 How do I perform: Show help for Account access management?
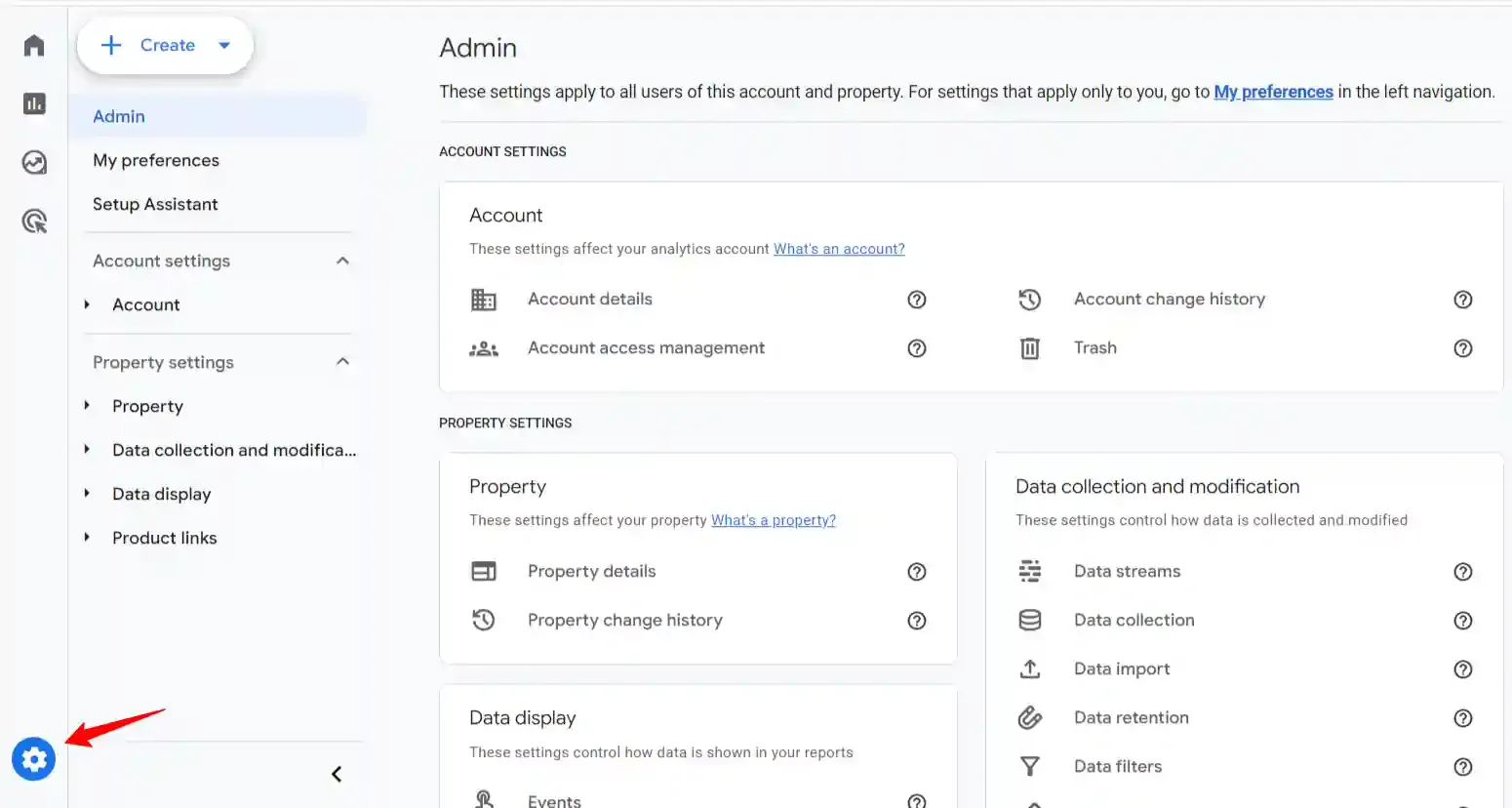tap(917, 348)
